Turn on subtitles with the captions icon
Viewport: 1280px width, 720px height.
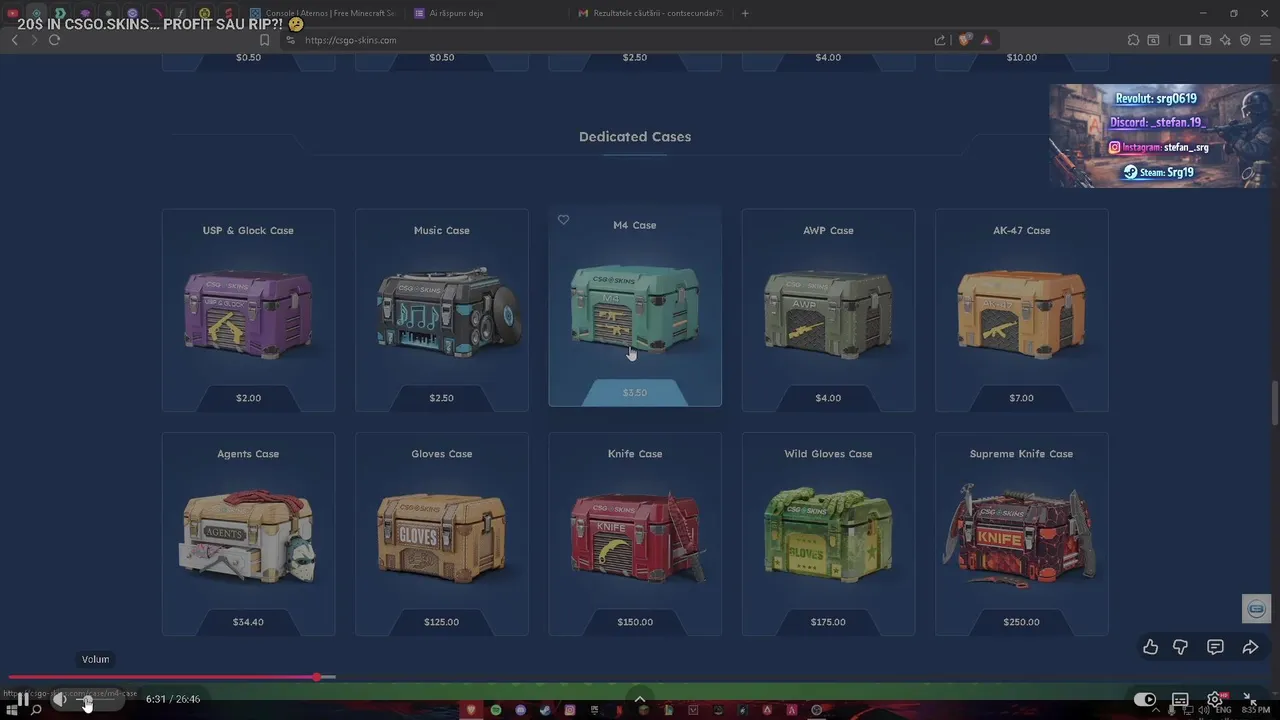(1180, 699)
